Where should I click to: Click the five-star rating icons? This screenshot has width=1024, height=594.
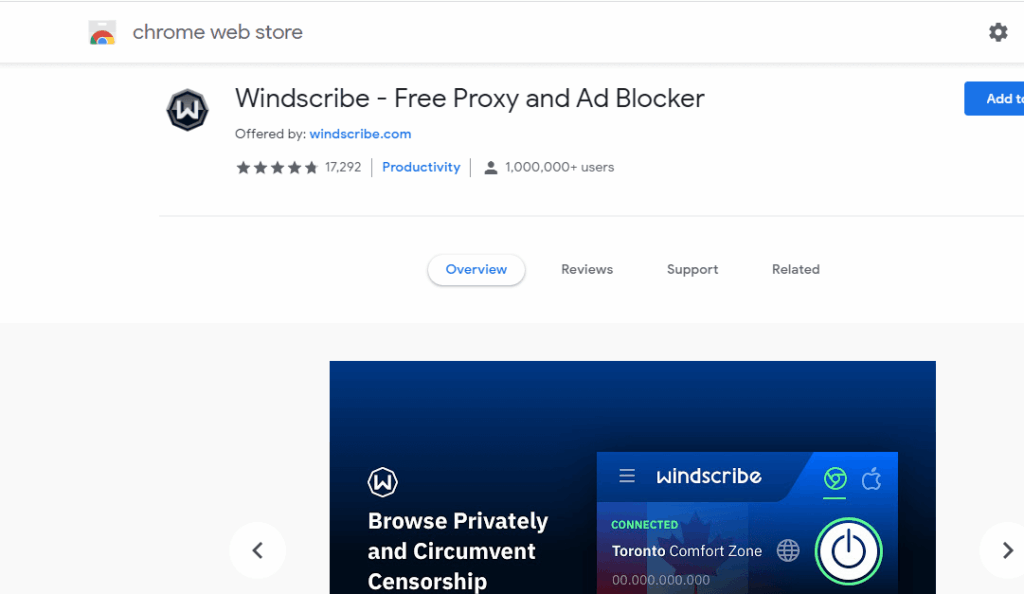pos(277,168)
